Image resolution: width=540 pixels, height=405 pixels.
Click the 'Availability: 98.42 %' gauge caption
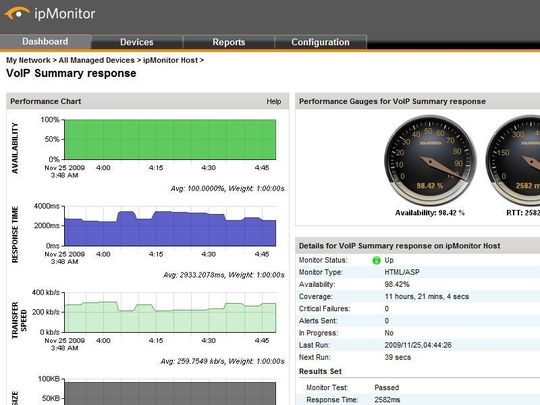pos(429,213)
